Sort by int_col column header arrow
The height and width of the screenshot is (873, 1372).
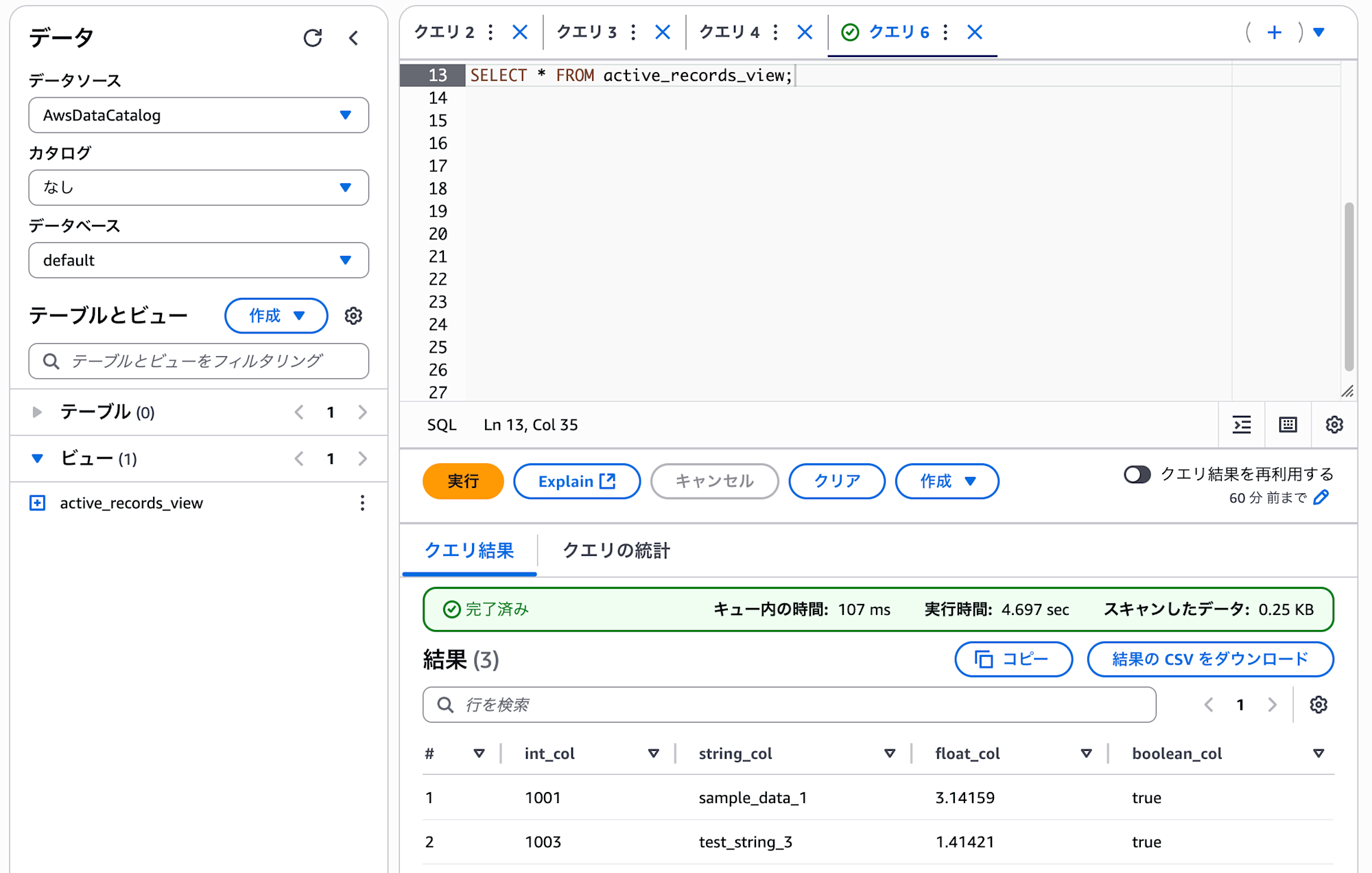(x=654, y=754)
